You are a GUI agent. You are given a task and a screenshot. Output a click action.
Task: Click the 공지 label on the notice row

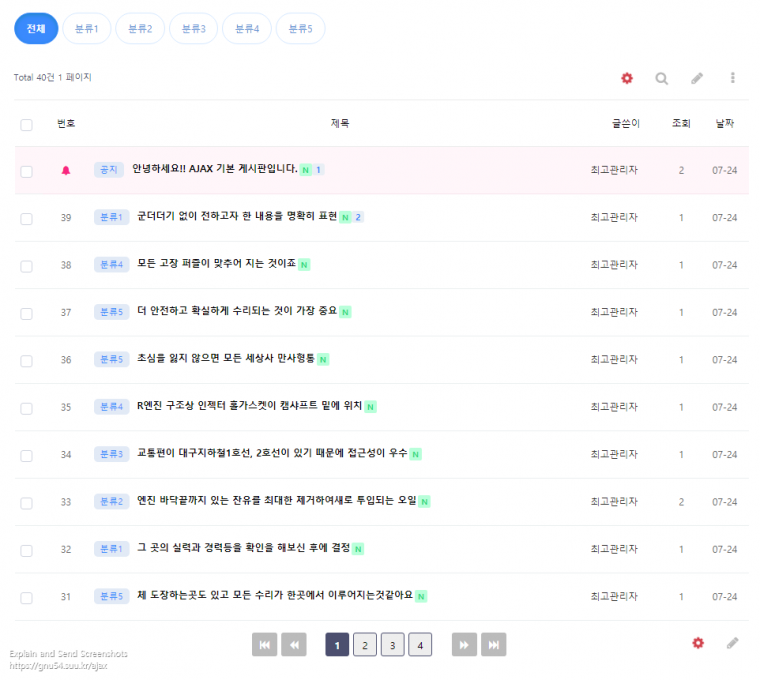[109, 170]
